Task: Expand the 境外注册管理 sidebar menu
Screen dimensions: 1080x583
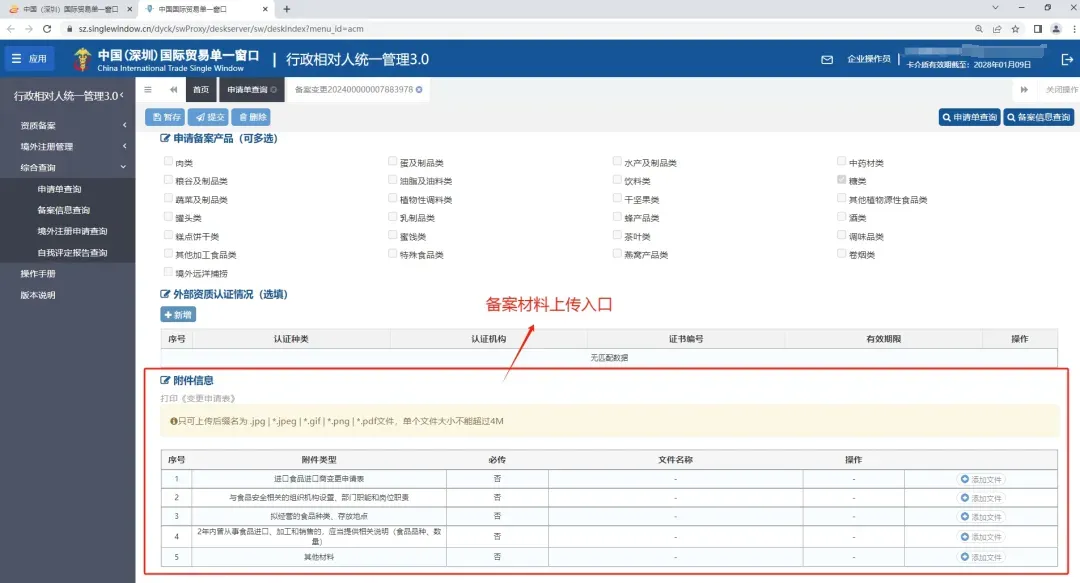Action: 68,146
